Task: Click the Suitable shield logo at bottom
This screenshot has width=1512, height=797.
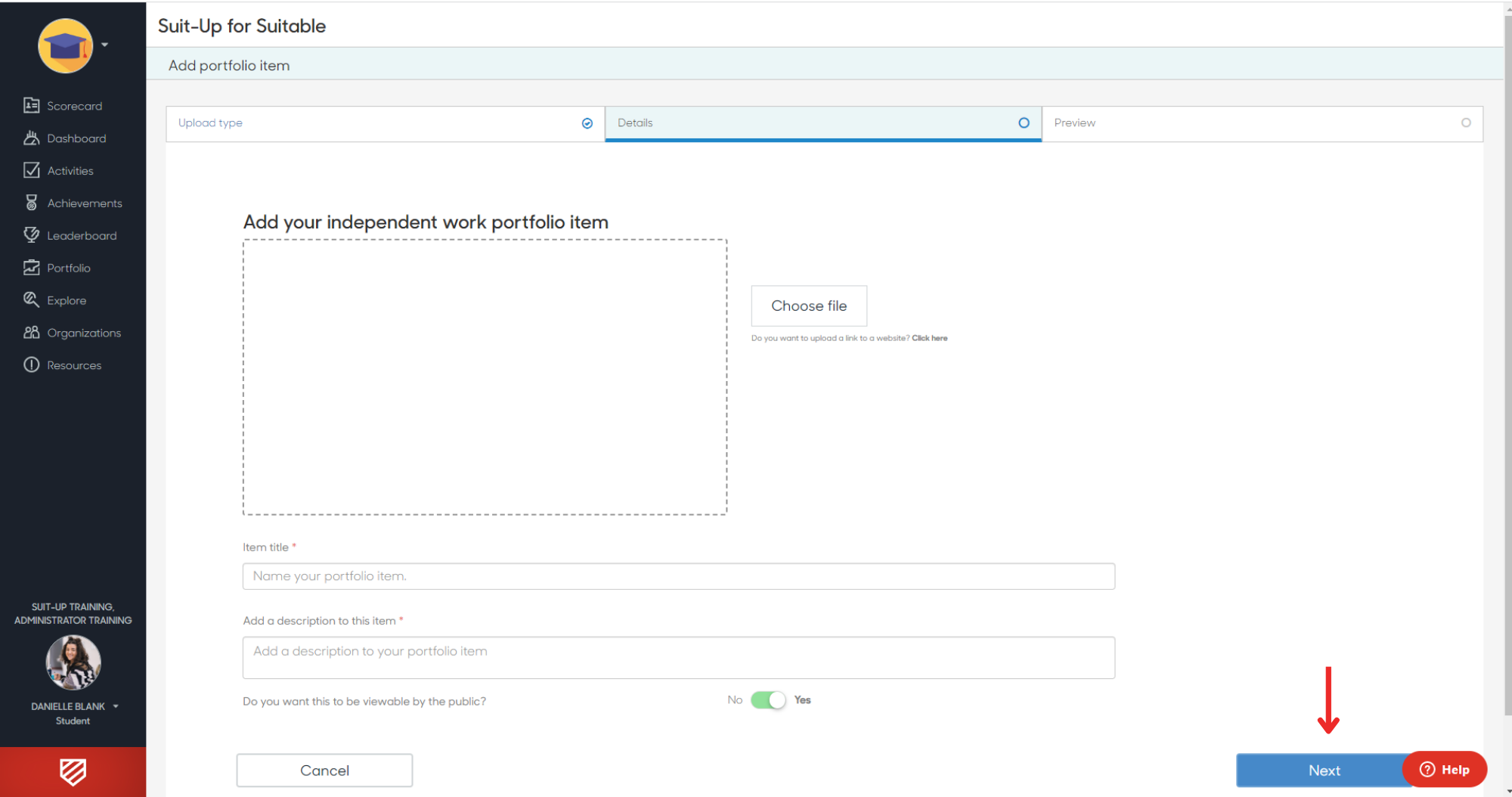Action: tap(73, 772)
